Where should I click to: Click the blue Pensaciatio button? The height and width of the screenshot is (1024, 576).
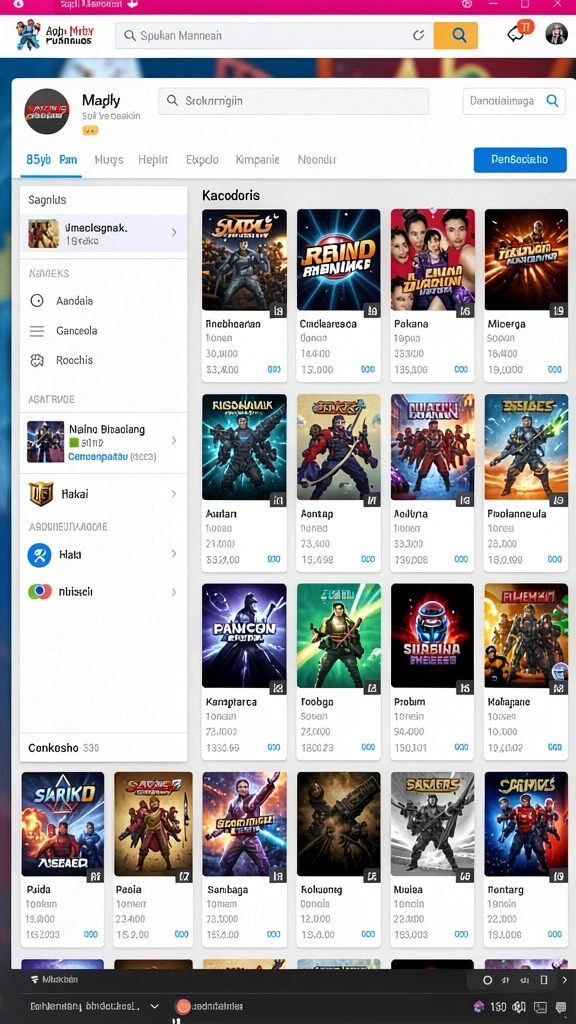pos(520,159)
